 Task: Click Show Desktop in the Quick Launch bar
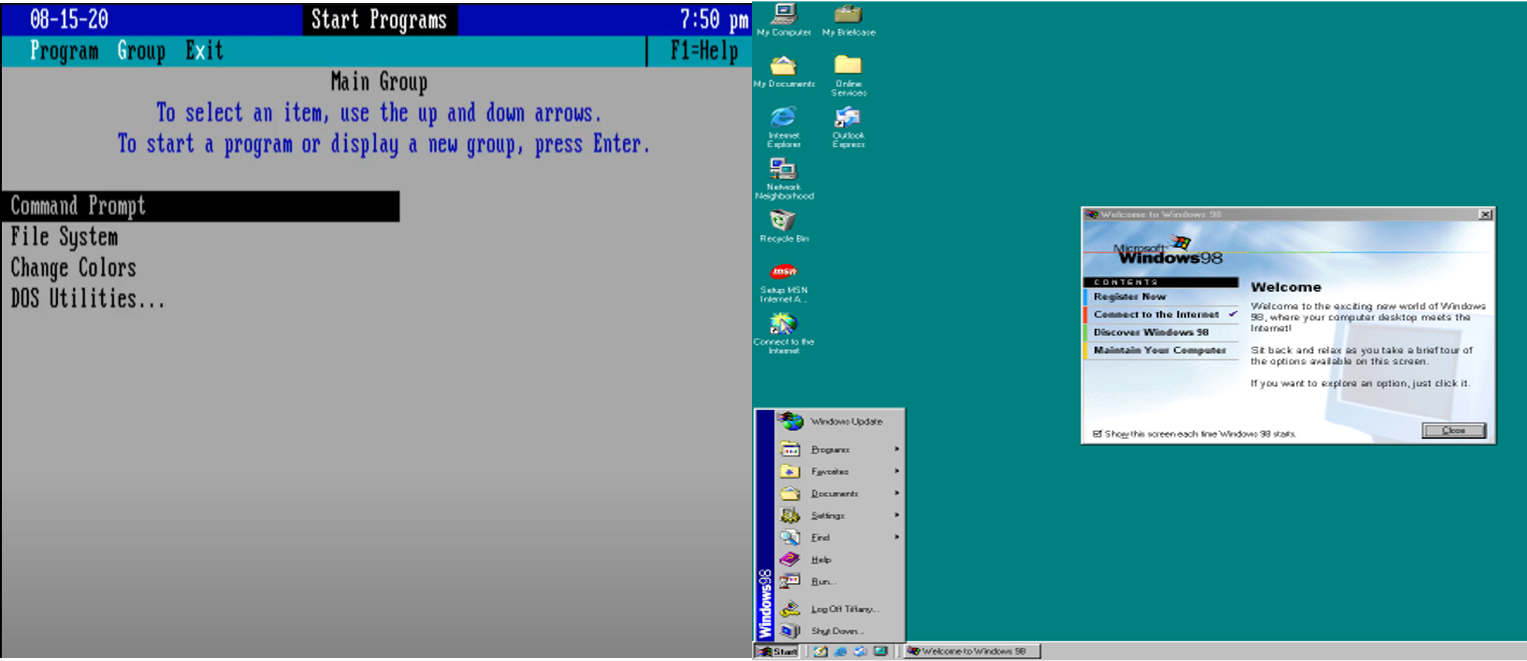tap(820, 651)
